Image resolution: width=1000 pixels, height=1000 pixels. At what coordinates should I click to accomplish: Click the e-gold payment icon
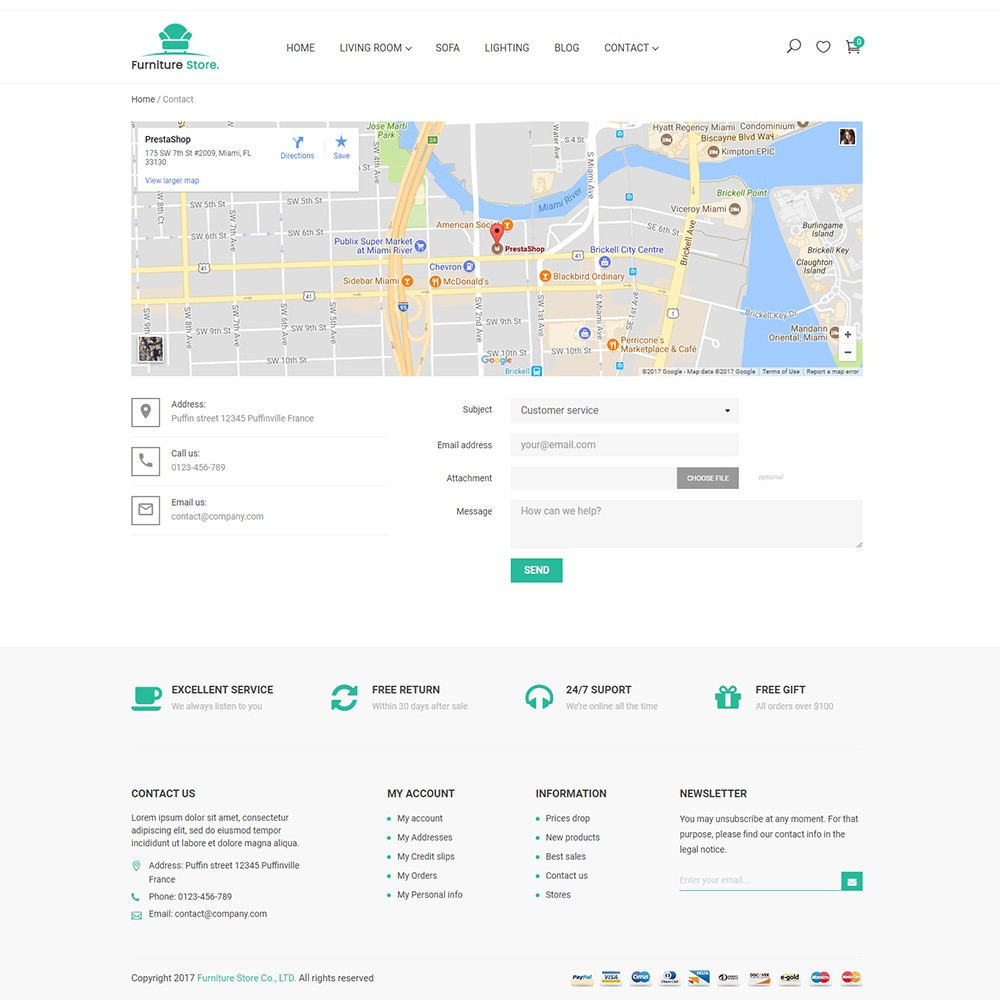pos(790,978)
